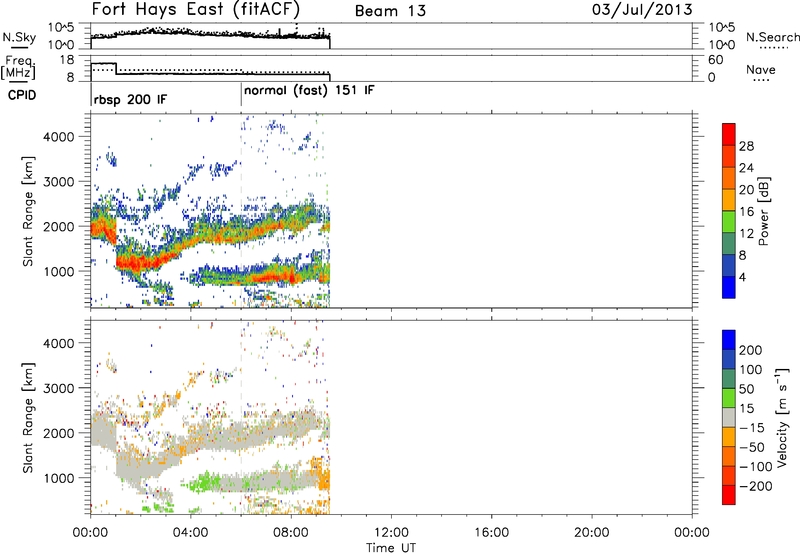Screen dimensions: 800x554
Task: Click the date '03/Jul/2013'
Action: coord(642,10)
